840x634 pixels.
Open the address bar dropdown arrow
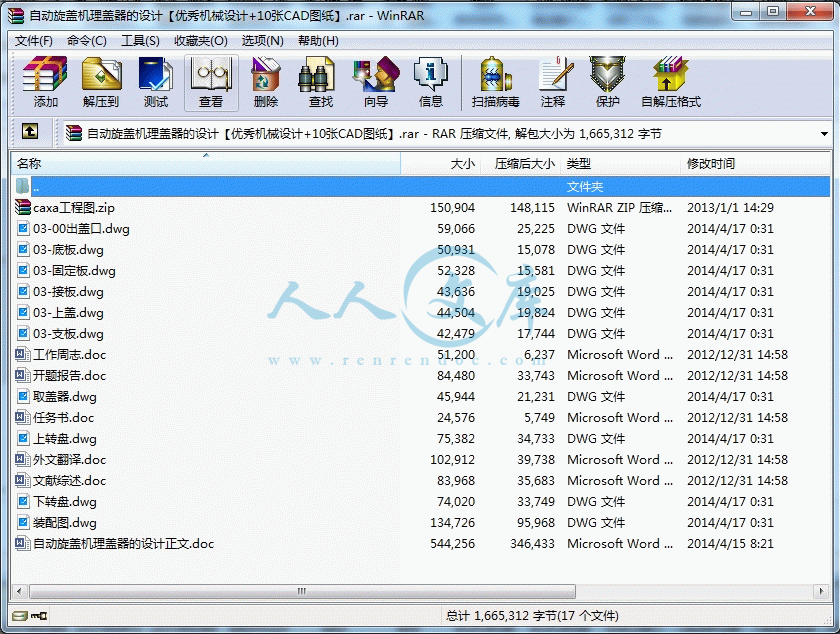[x=824, y=133]
